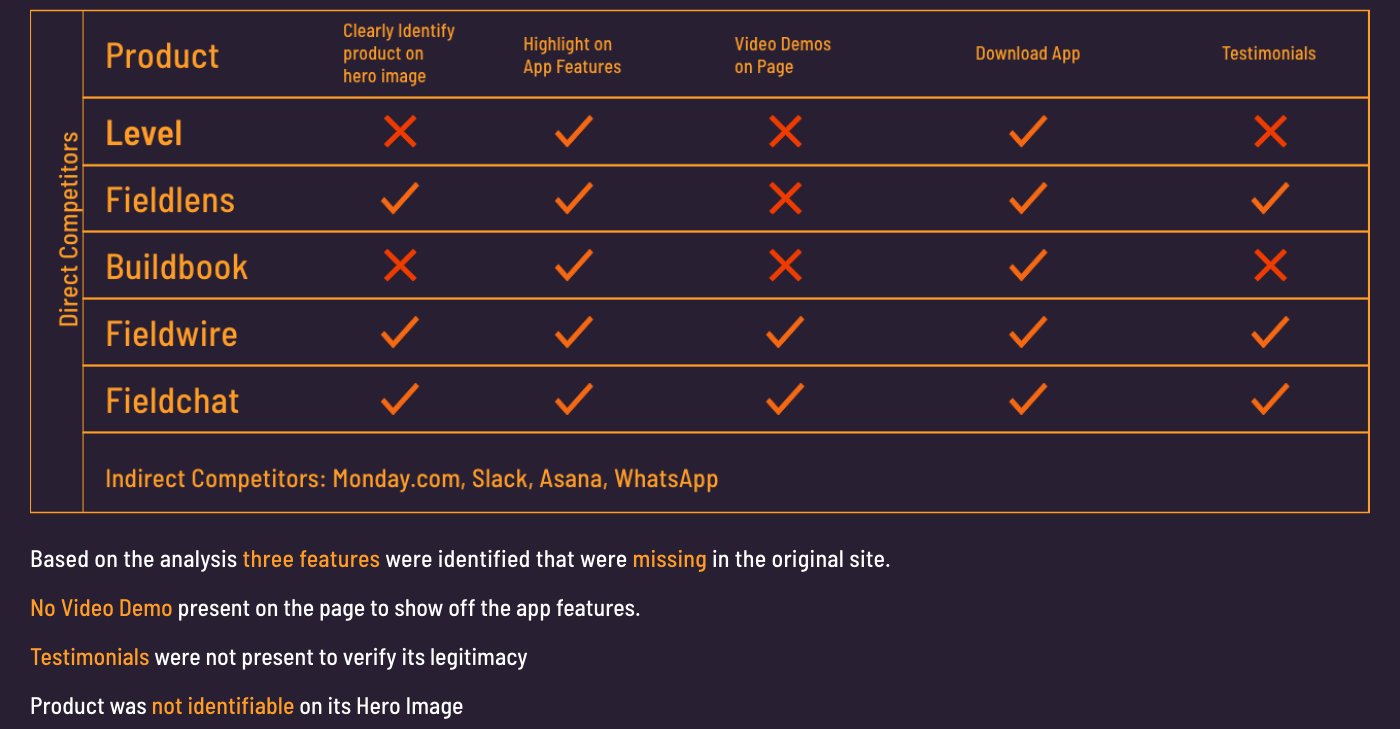Select Fieldlens Testimonials checkmark
This screenshot has width=1400, height=729.
(x=1270, y=198)
